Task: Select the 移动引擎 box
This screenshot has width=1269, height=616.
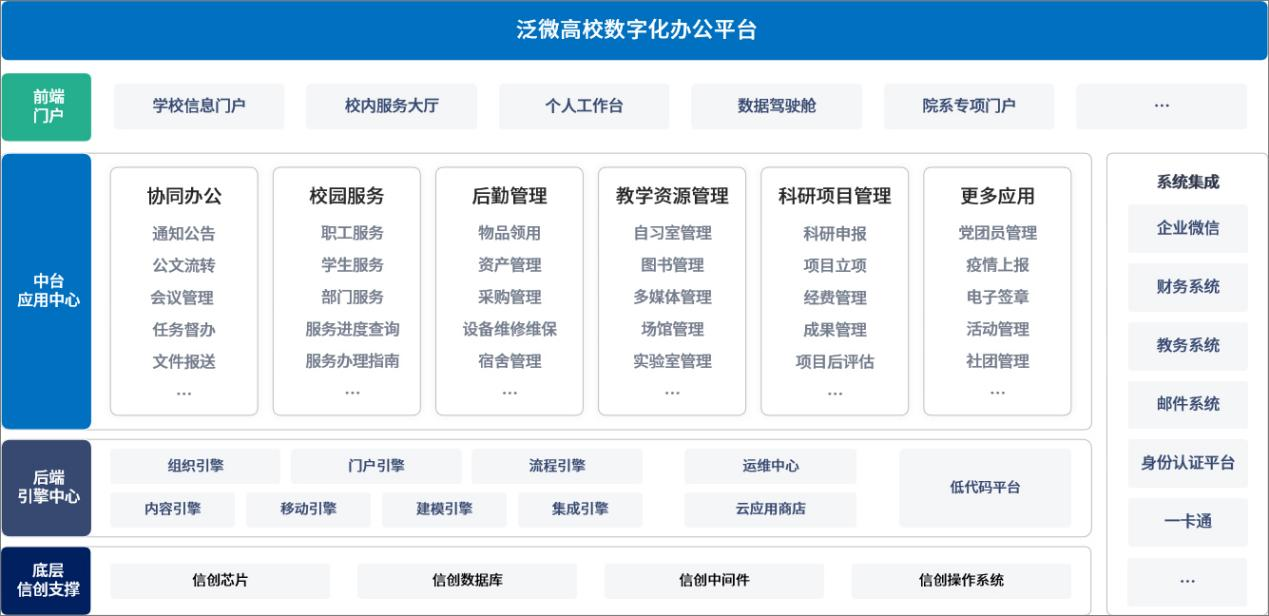Action: 308,509
